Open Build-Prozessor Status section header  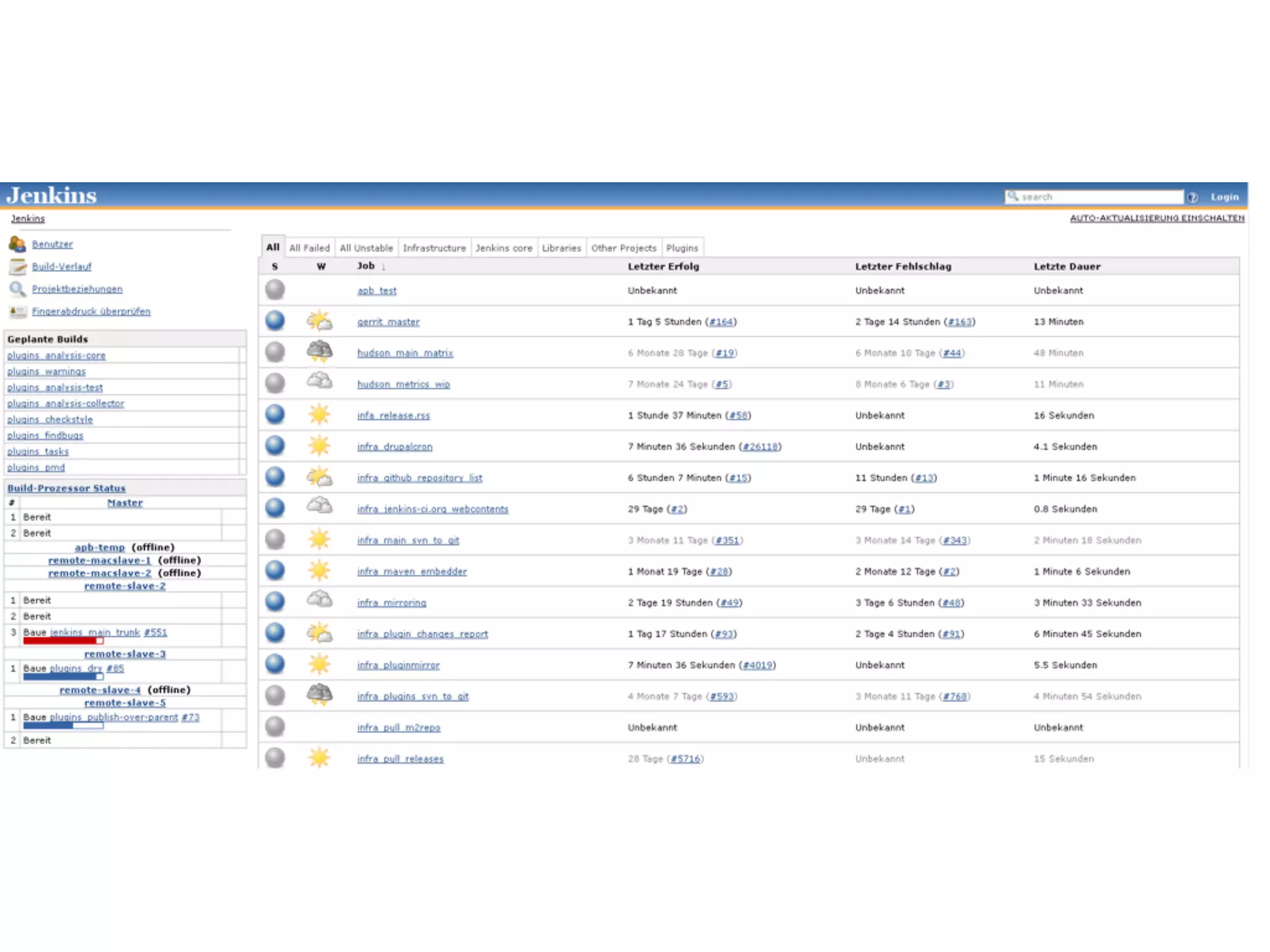66,488
